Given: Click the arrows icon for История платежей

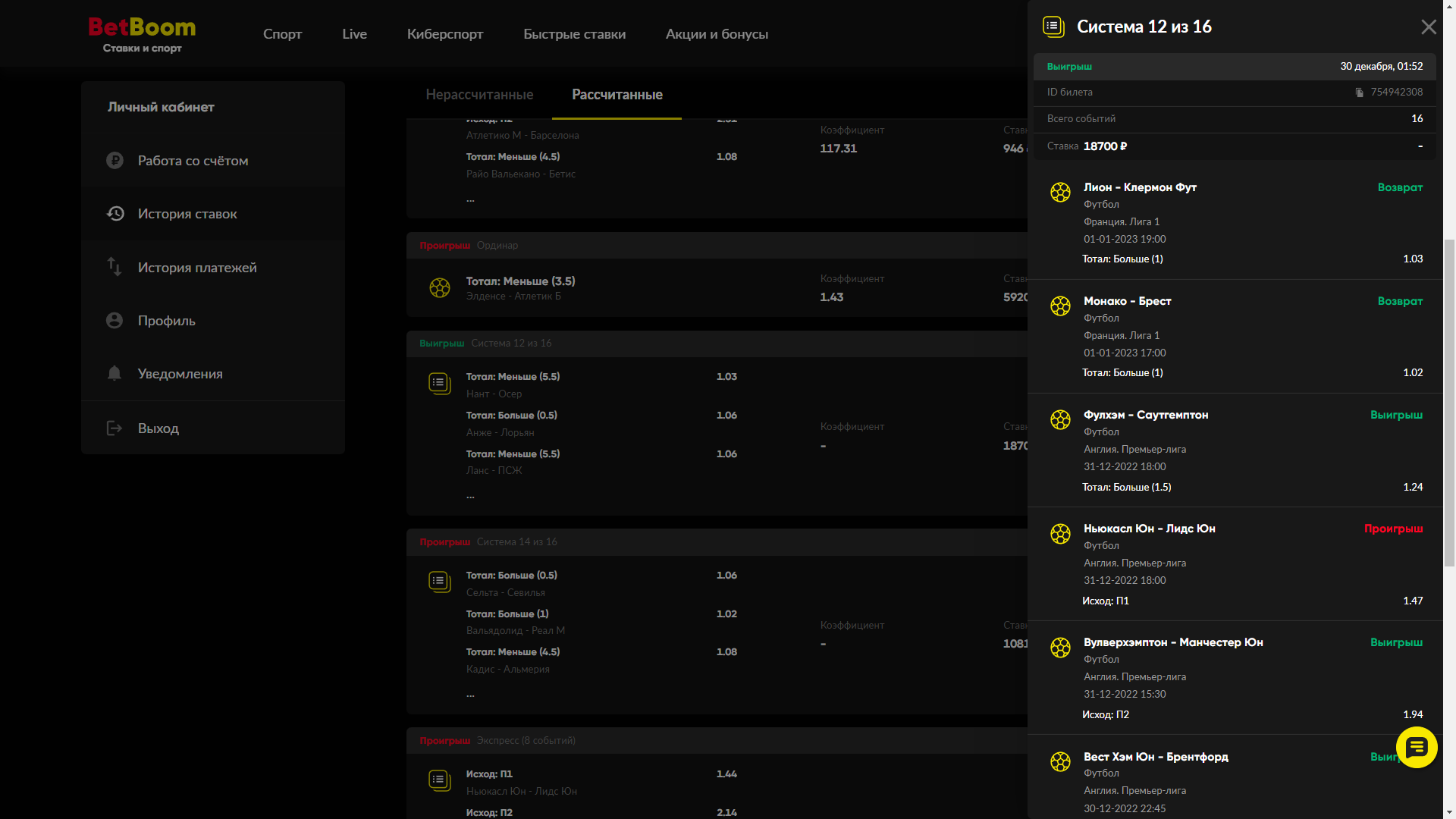Looking at the screenshot, I should pyautogui.click(x=115, y=267).
